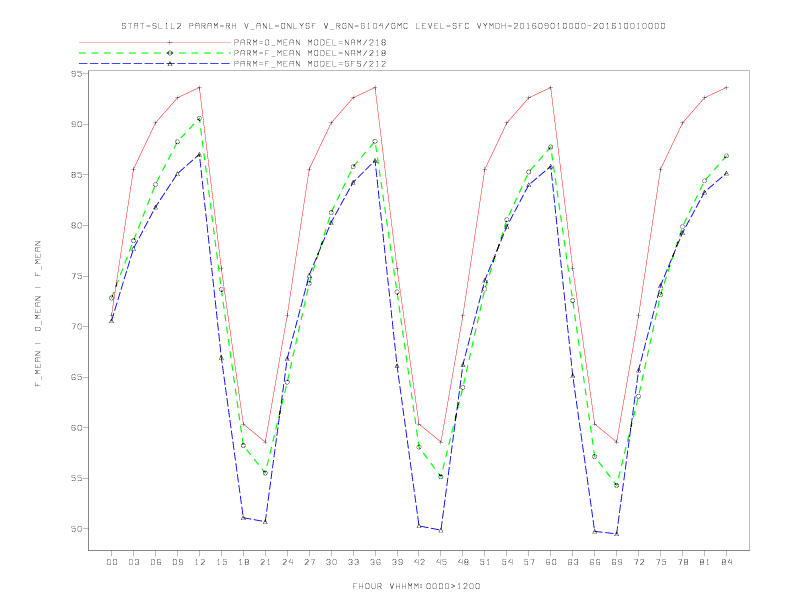Screen dimensions: 792x612
Task: Click the y-axis tick label 55
Action: click(77, 478)
